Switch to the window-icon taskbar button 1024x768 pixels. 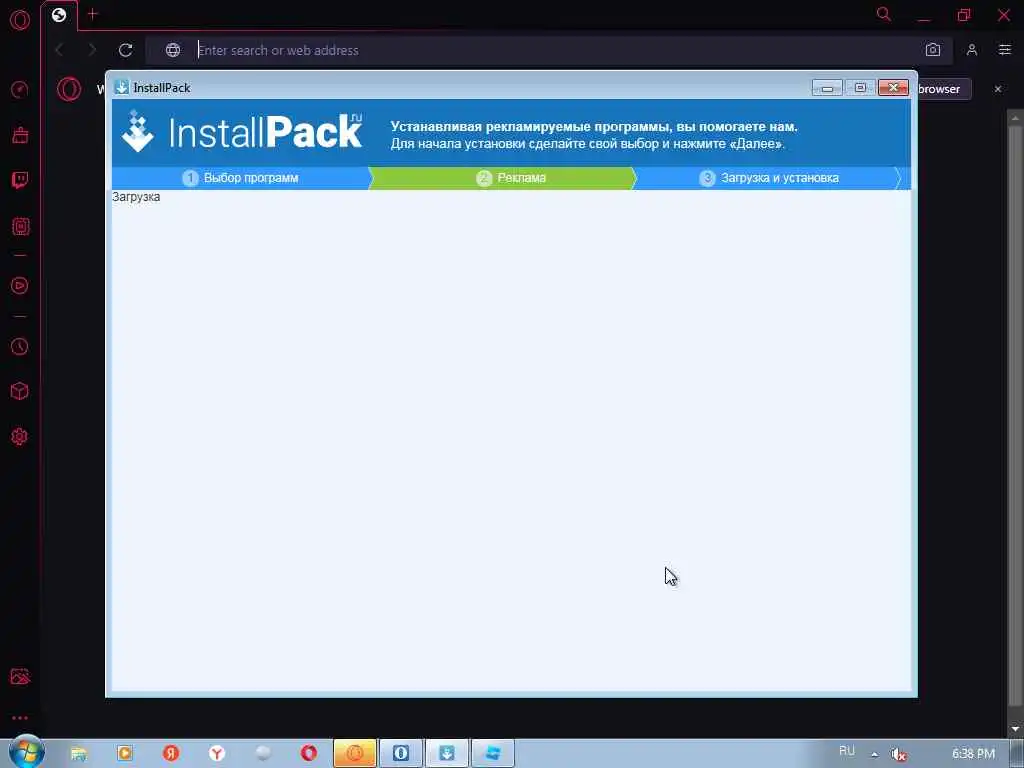(x=493, y=753)
